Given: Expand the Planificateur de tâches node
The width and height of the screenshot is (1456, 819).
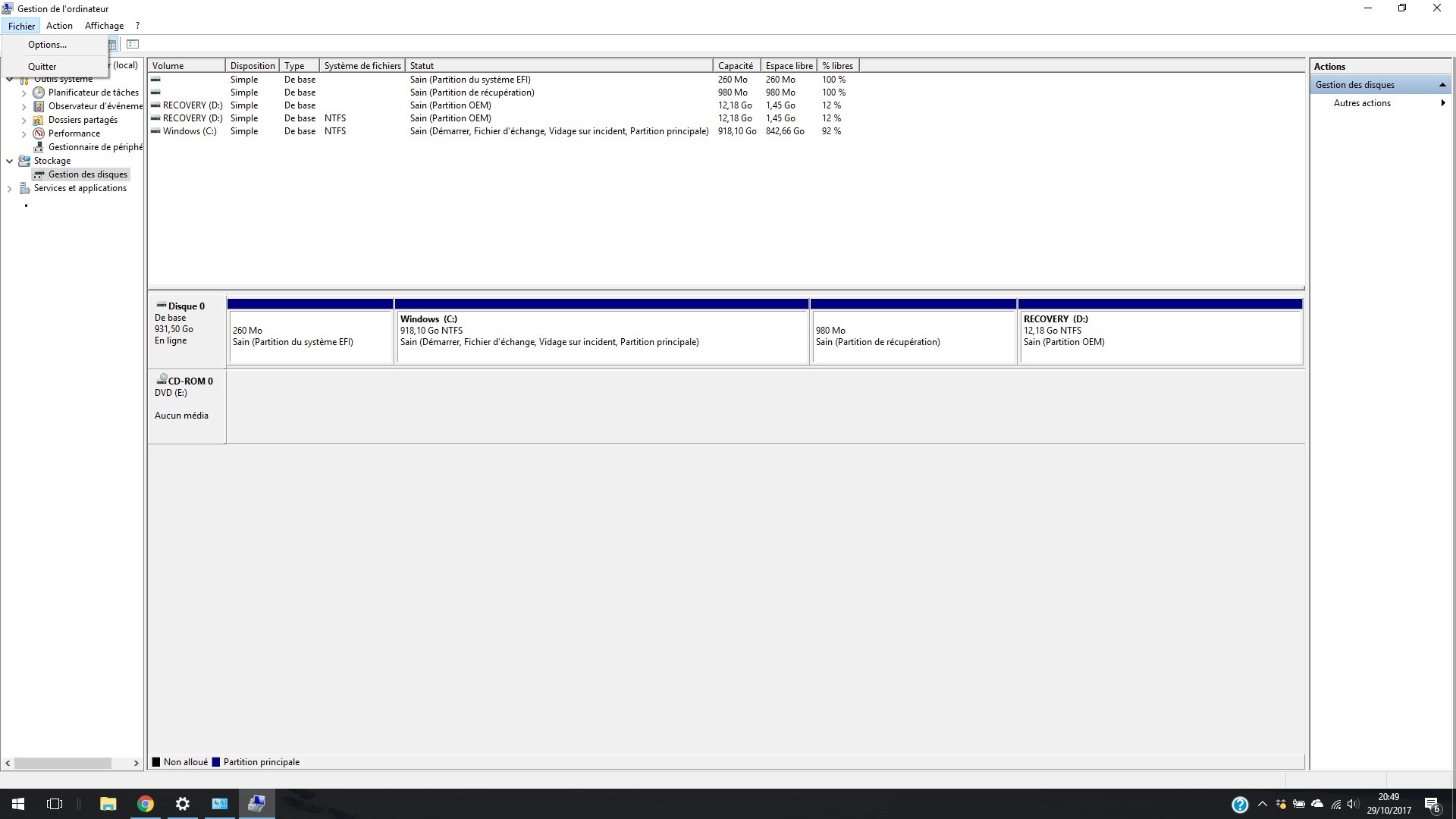Looking at the screenshot, I should pos(24,93).
